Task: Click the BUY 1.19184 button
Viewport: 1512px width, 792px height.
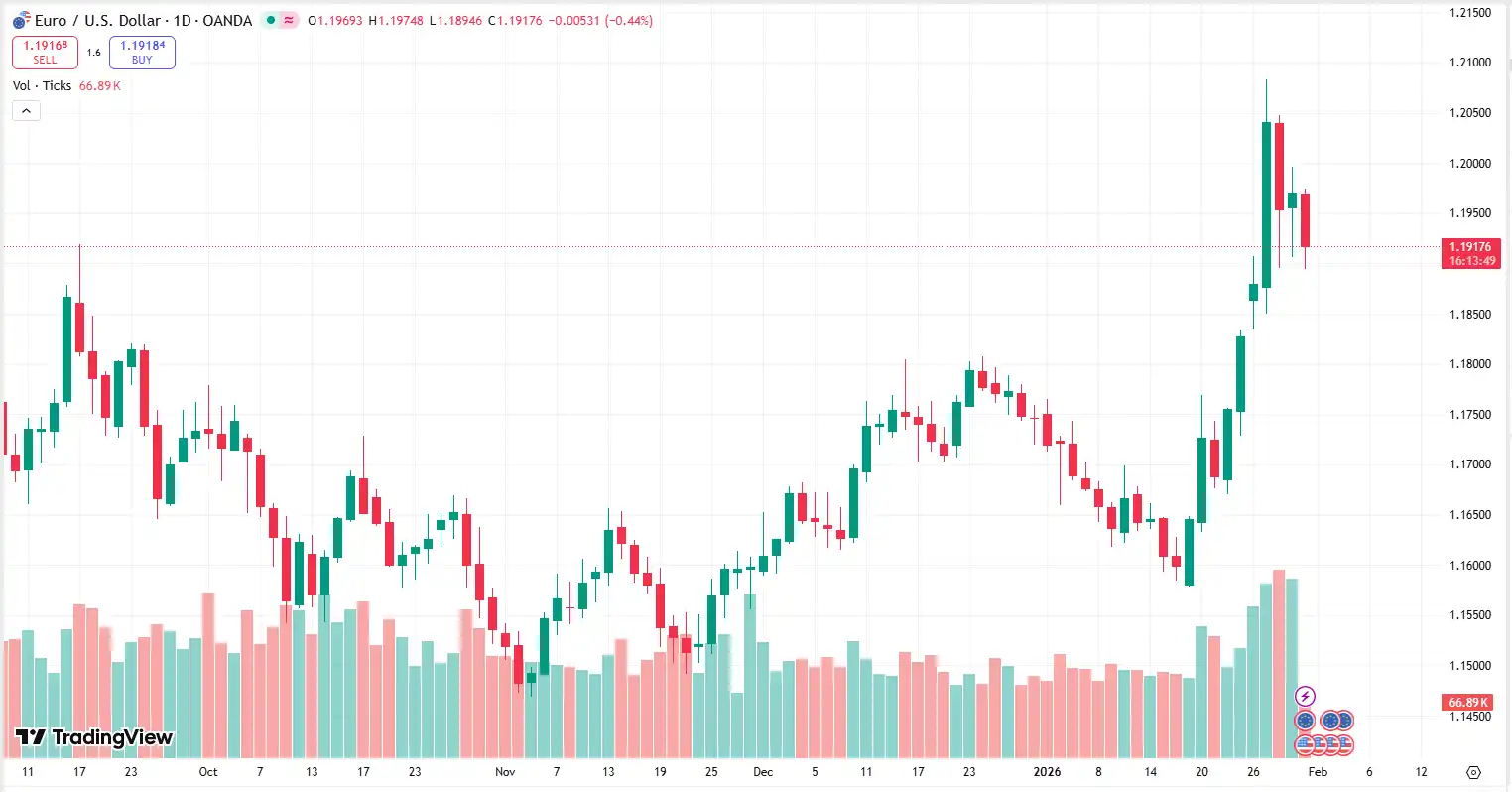Action: (142, 52)
